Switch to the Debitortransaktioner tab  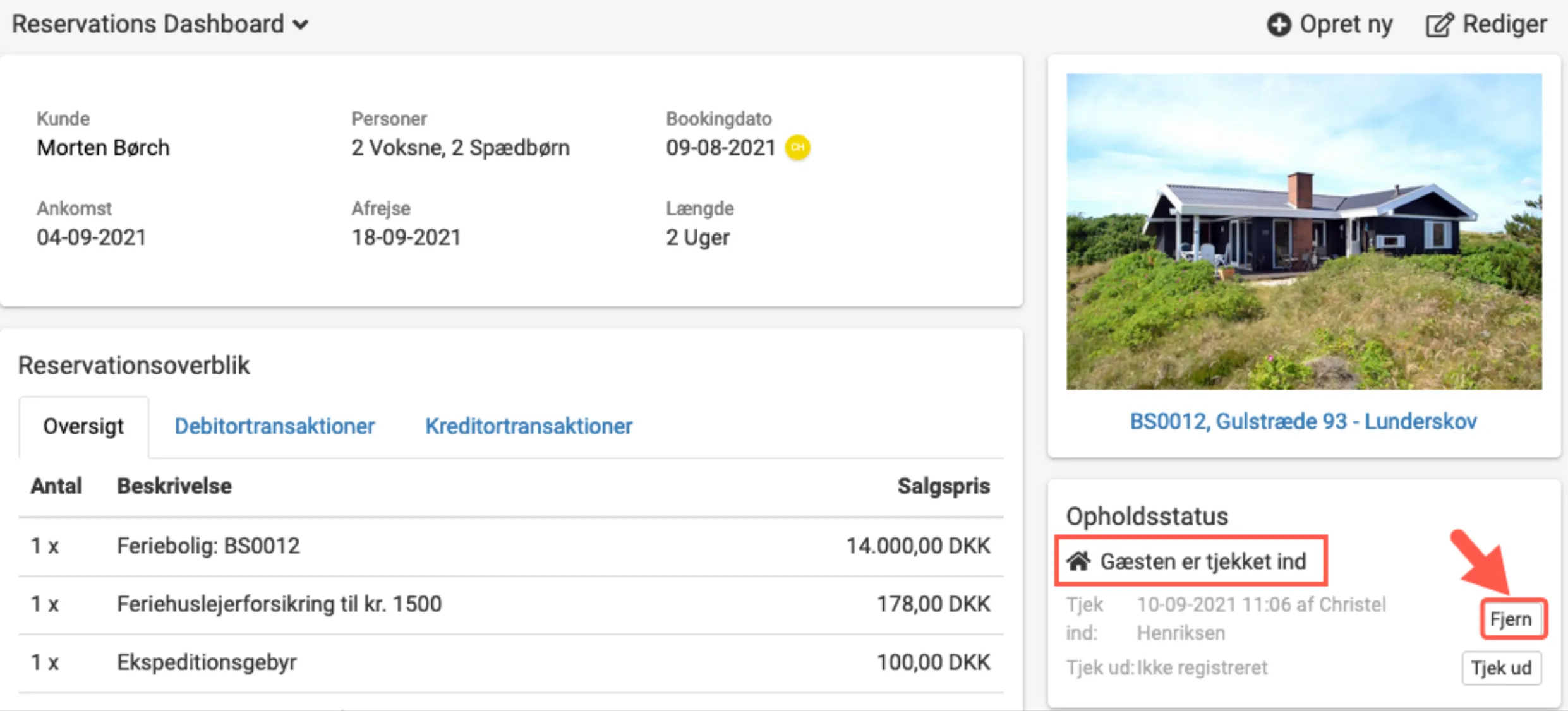click(274, 426)
